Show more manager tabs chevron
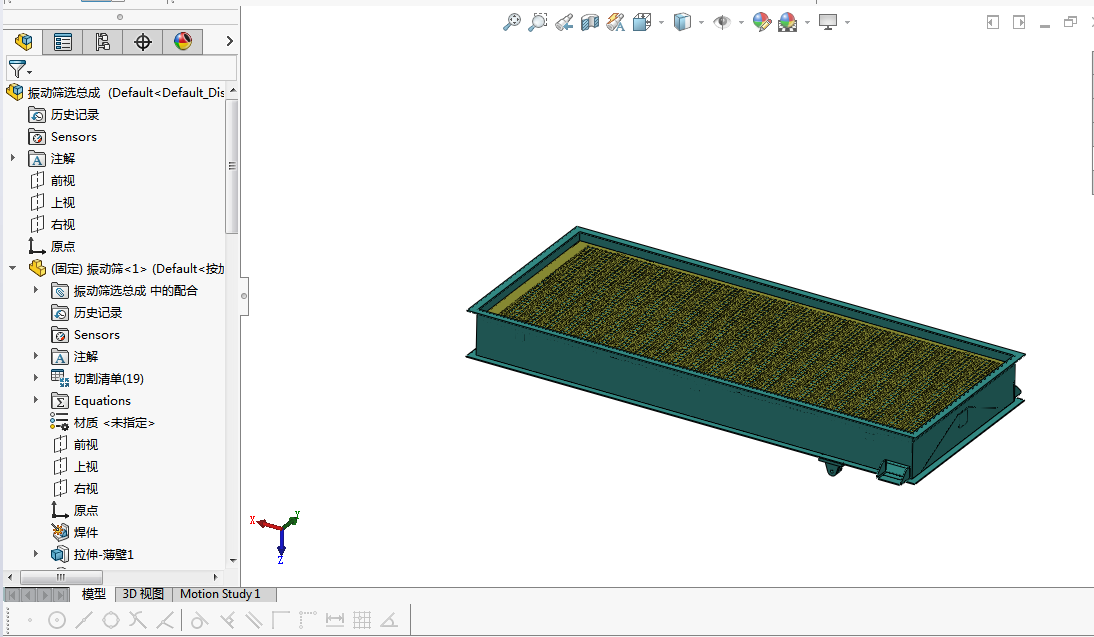 229,42
